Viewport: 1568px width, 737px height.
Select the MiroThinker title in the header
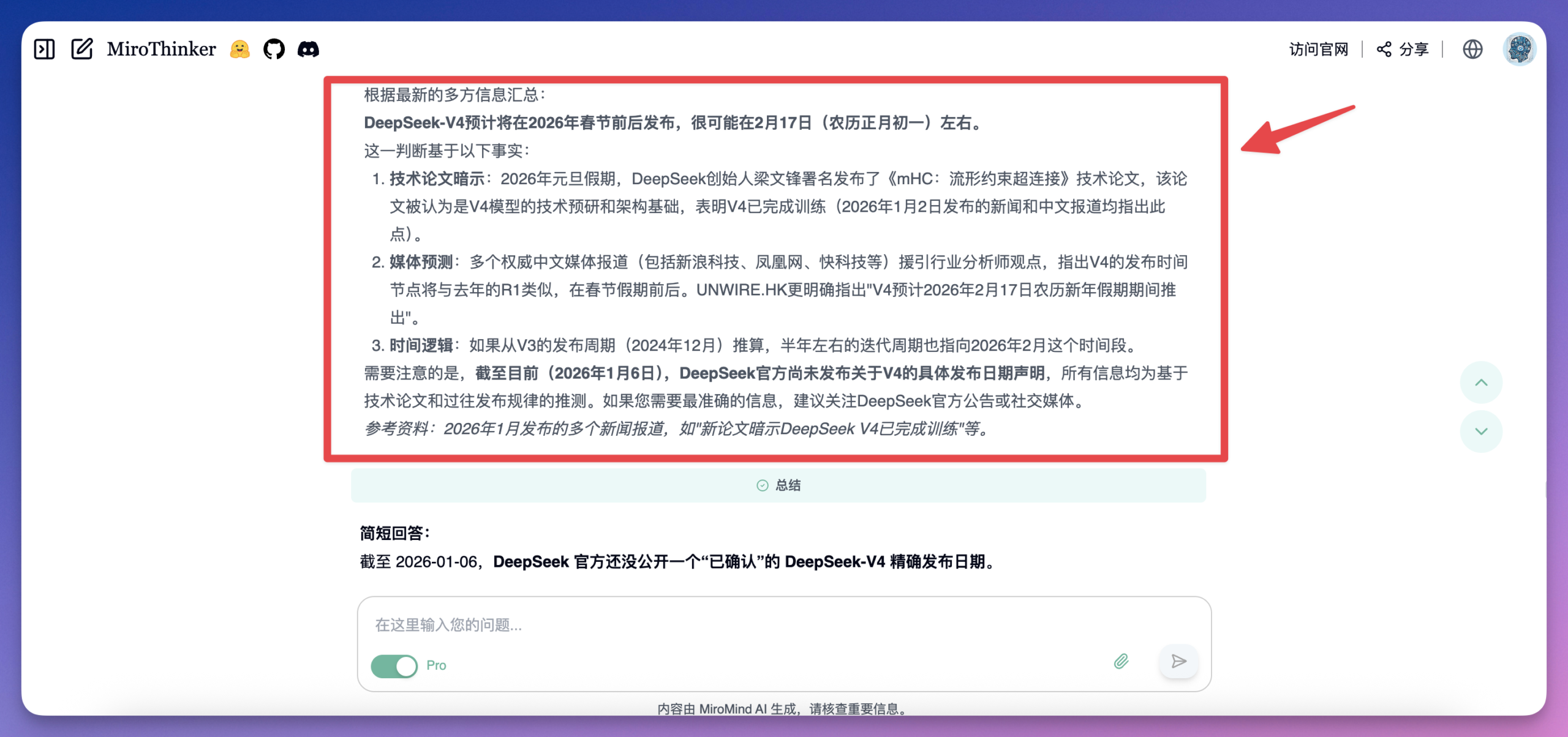[161, 48]
